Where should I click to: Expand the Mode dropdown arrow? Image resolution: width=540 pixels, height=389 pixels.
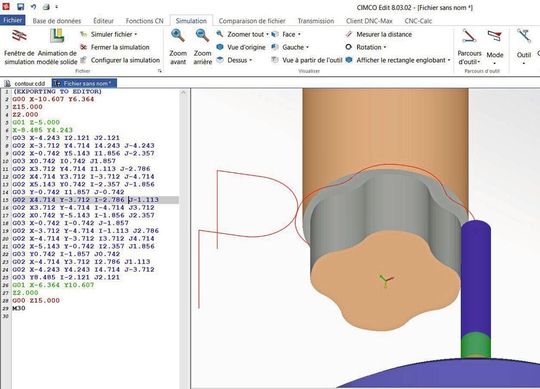click(495, 63)
